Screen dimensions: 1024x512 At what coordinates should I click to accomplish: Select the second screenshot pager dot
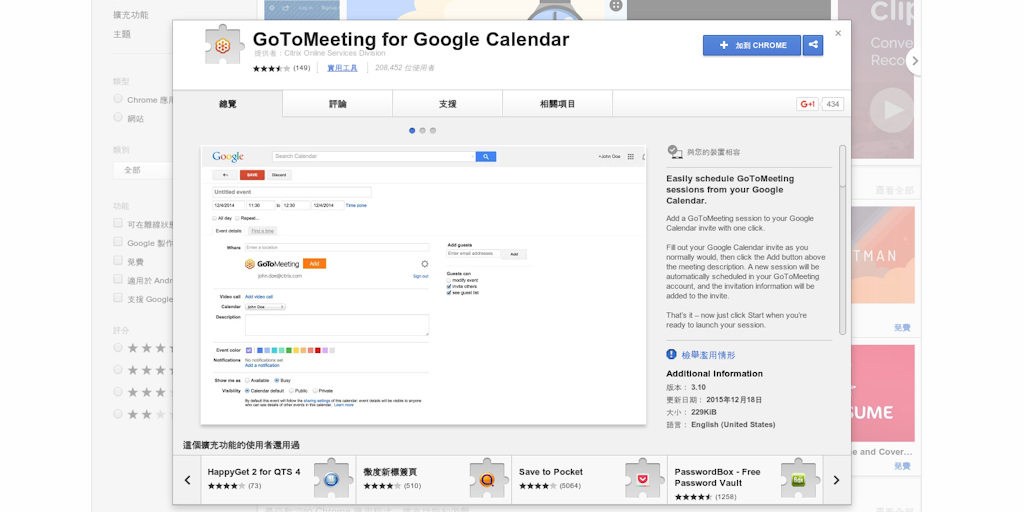coord(423,131)
